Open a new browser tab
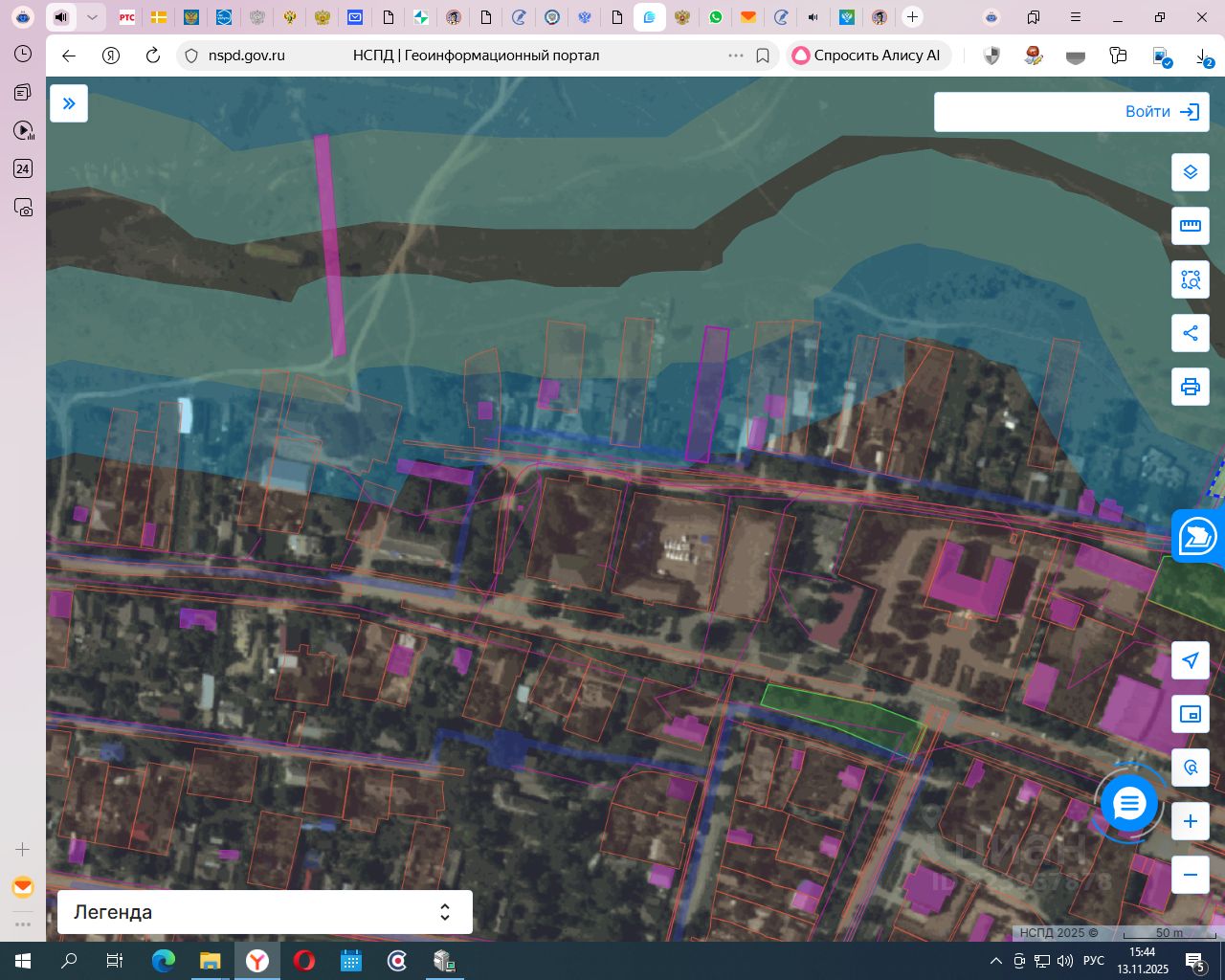 click(x=913, y=17)
